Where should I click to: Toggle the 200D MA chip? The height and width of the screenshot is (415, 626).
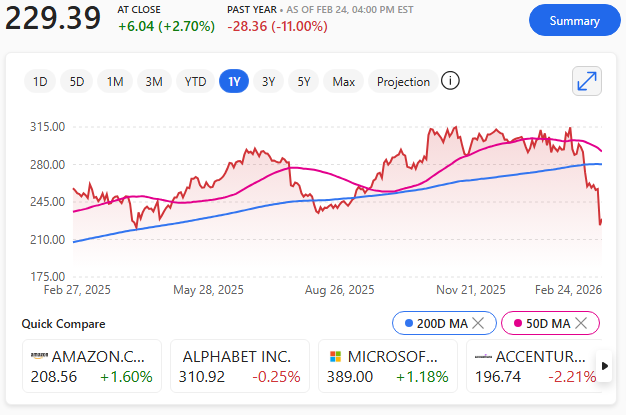(x=436, y=323)
